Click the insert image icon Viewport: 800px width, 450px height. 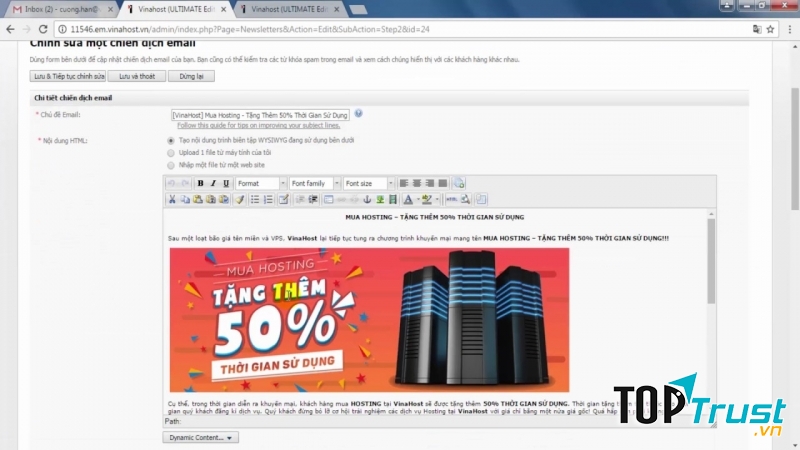(380, 199)
